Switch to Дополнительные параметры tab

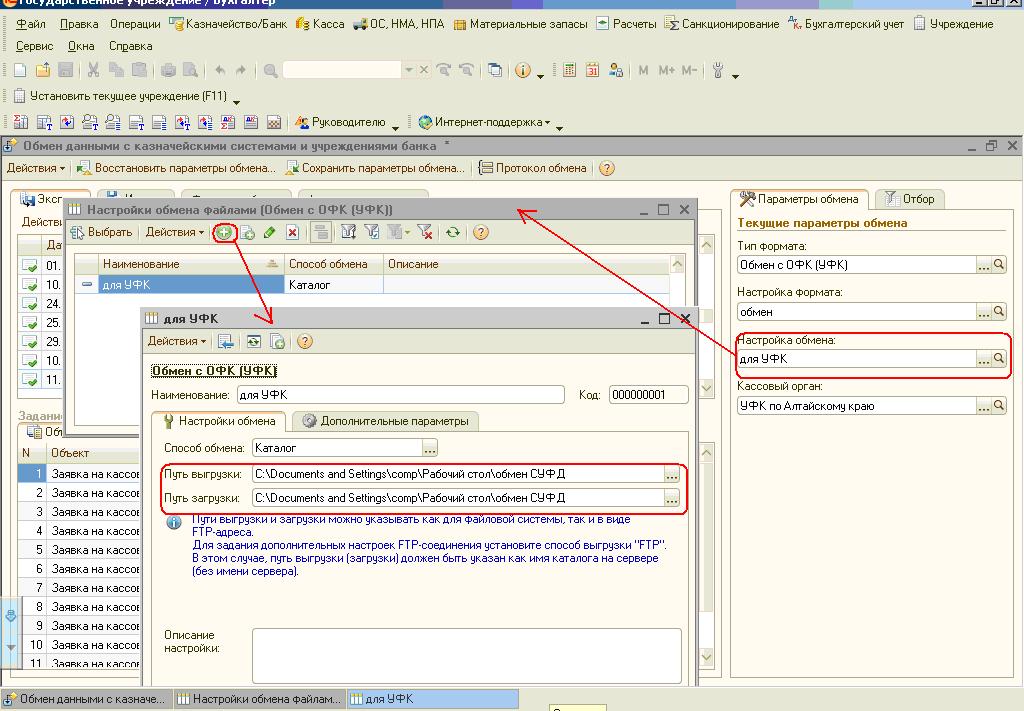click(x=385, y=421)
